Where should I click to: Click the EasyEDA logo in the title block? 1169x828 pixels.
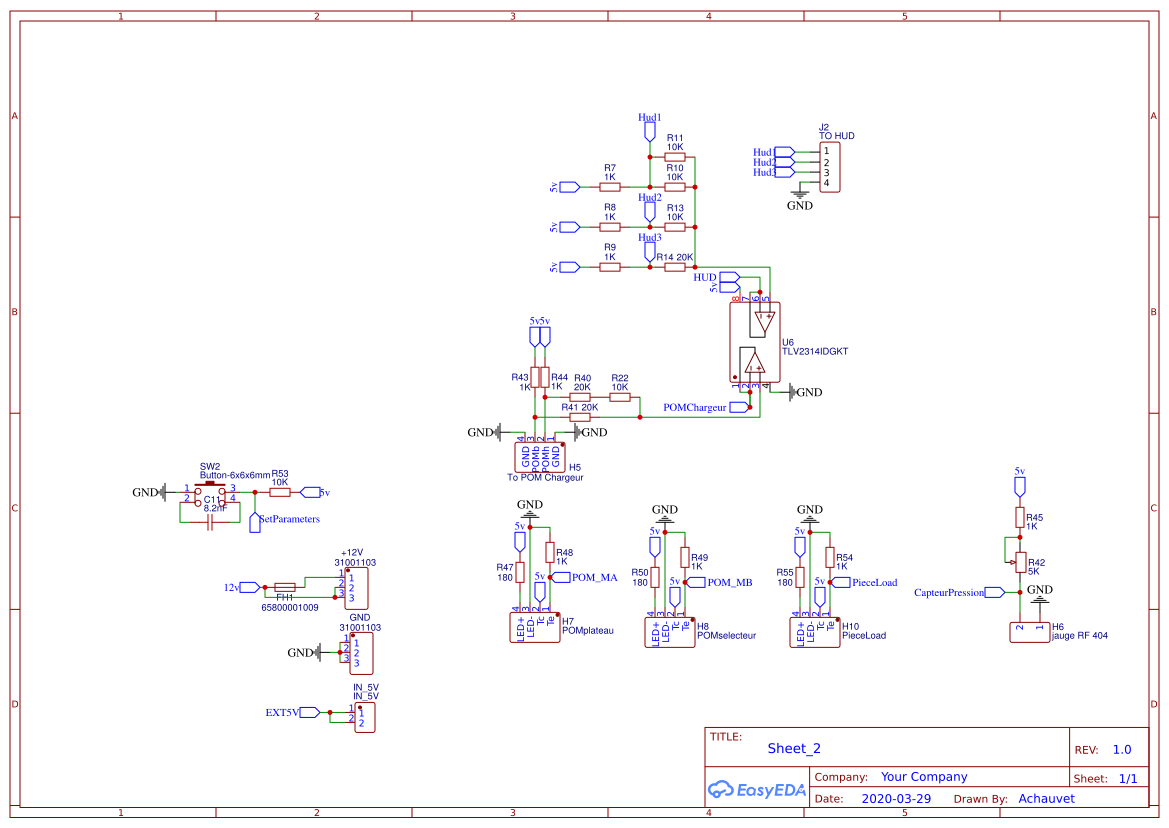[757, 789]
